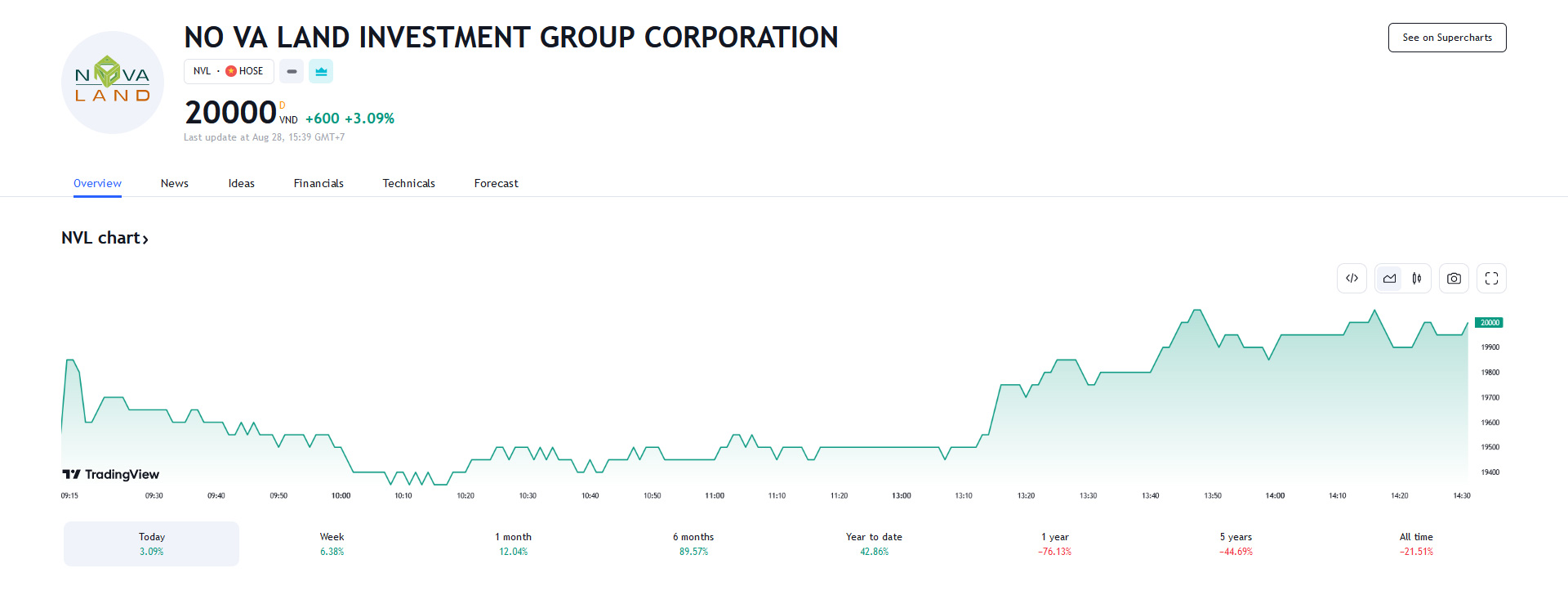The image size is (1568, 604).
Task: Click the Novaland company logo
Action: coord(113,83)
